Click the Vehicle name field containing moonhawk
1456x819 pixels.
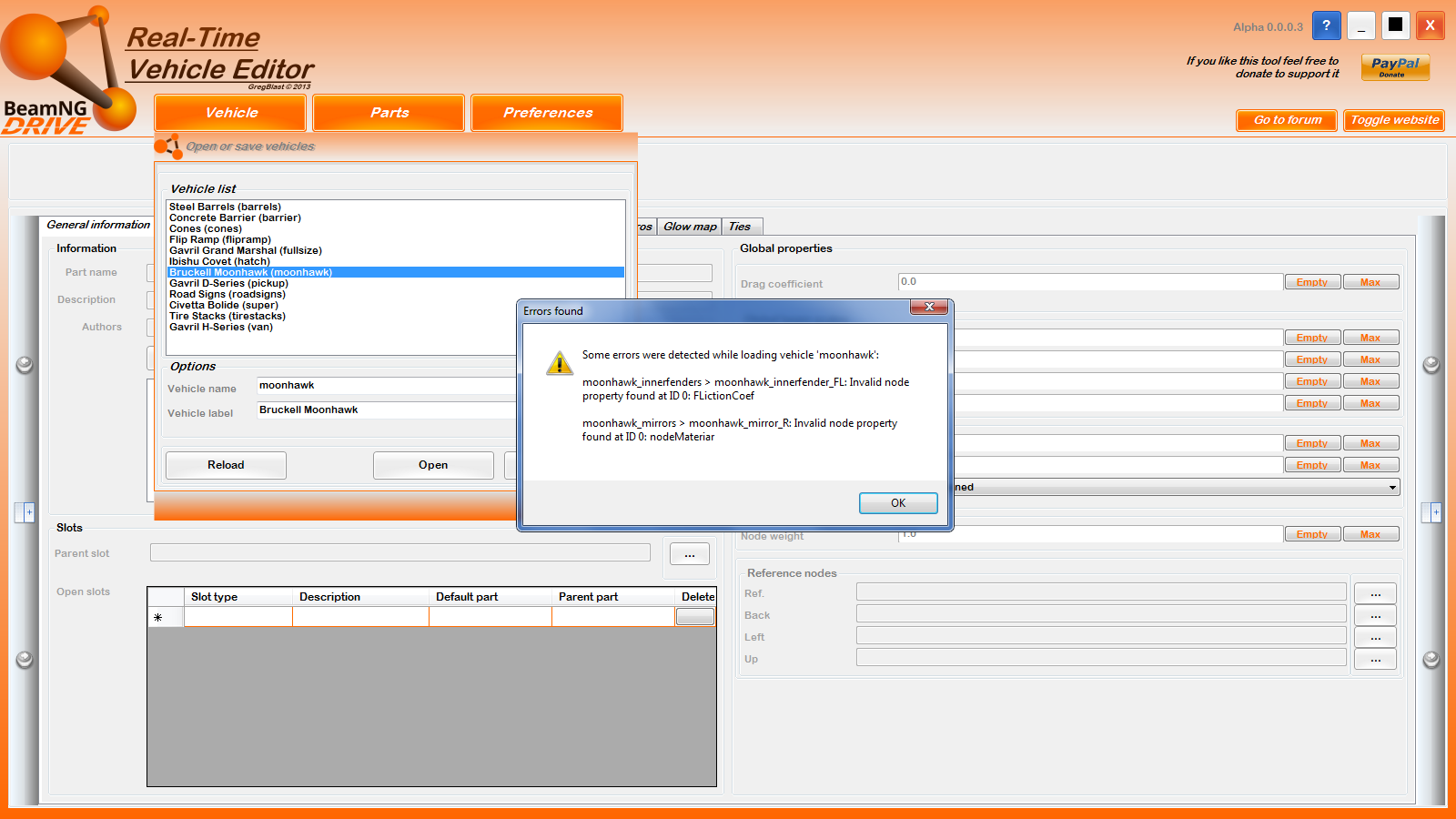pos(388,386)
